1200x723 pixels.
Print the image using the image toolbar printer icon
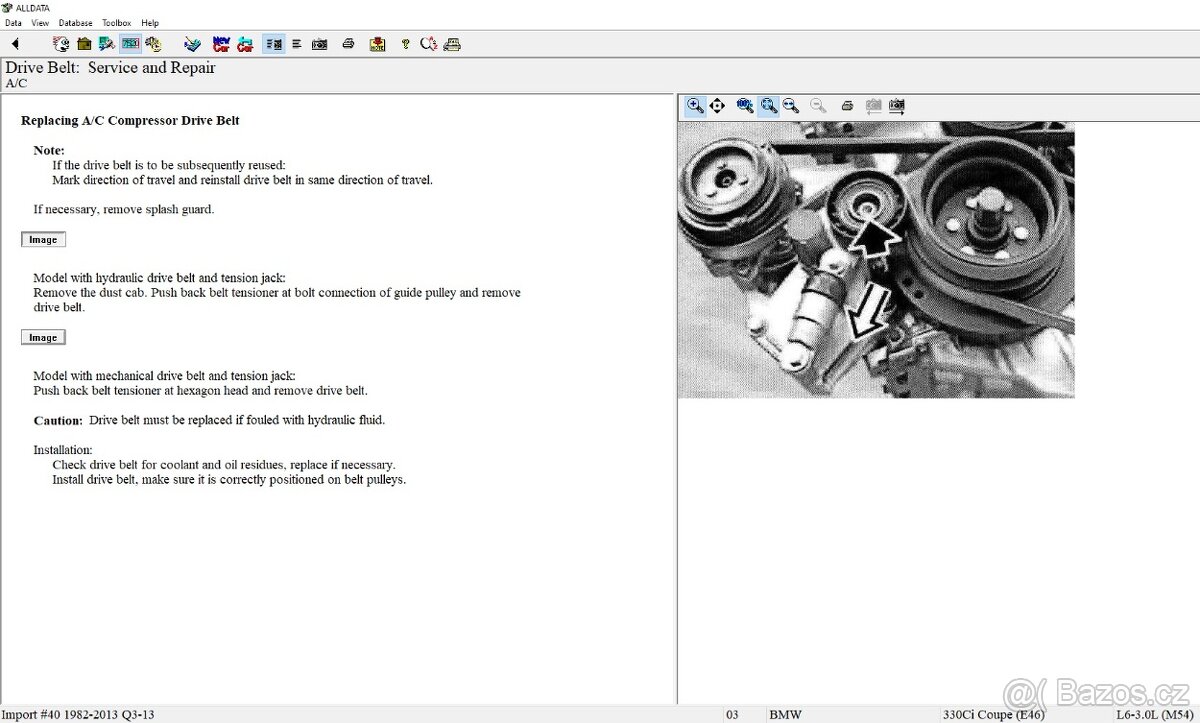click(x=847, y=105)
